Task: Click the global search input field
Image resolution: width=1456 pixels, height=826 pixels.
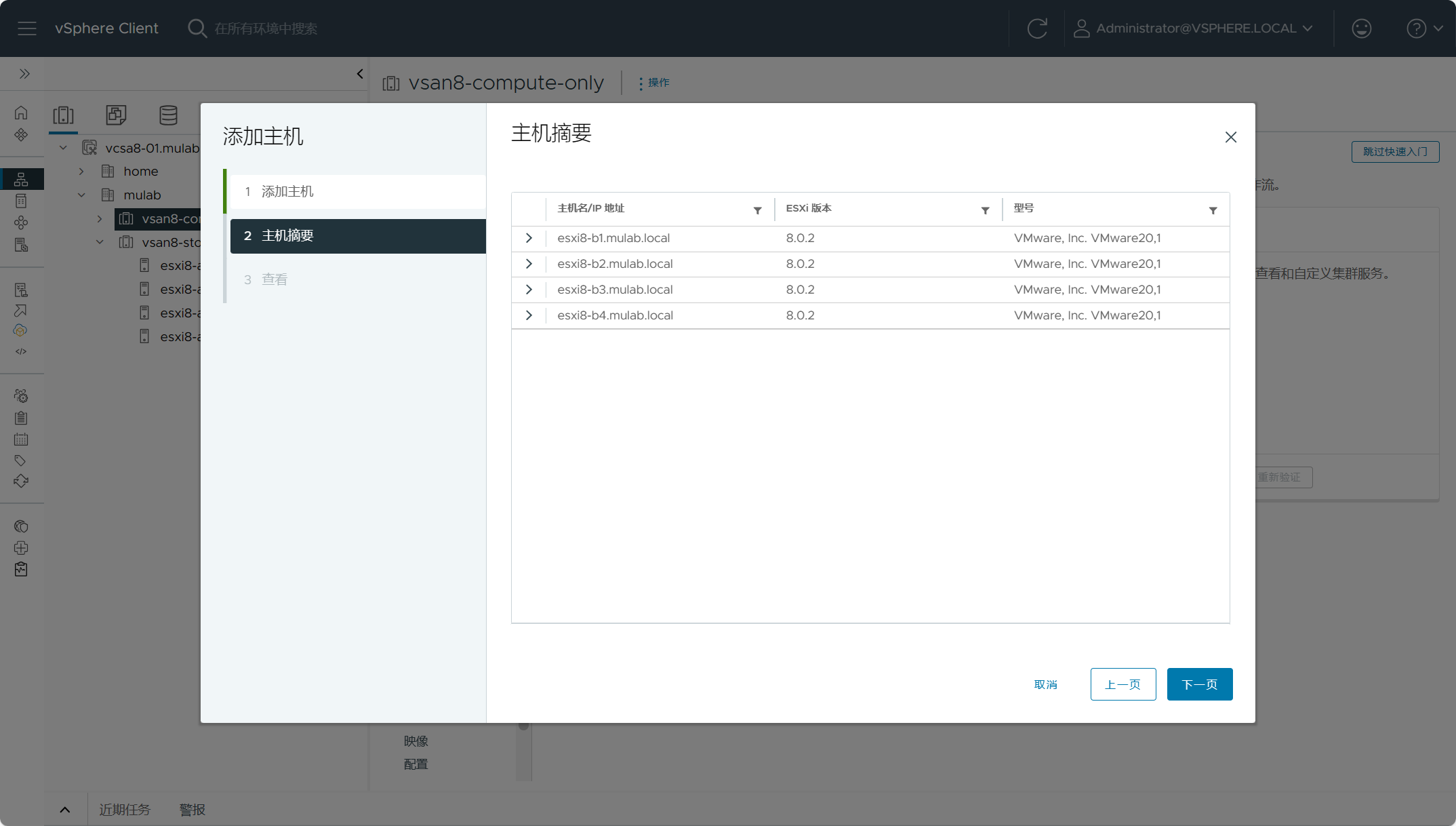Action: pos(266,28)
